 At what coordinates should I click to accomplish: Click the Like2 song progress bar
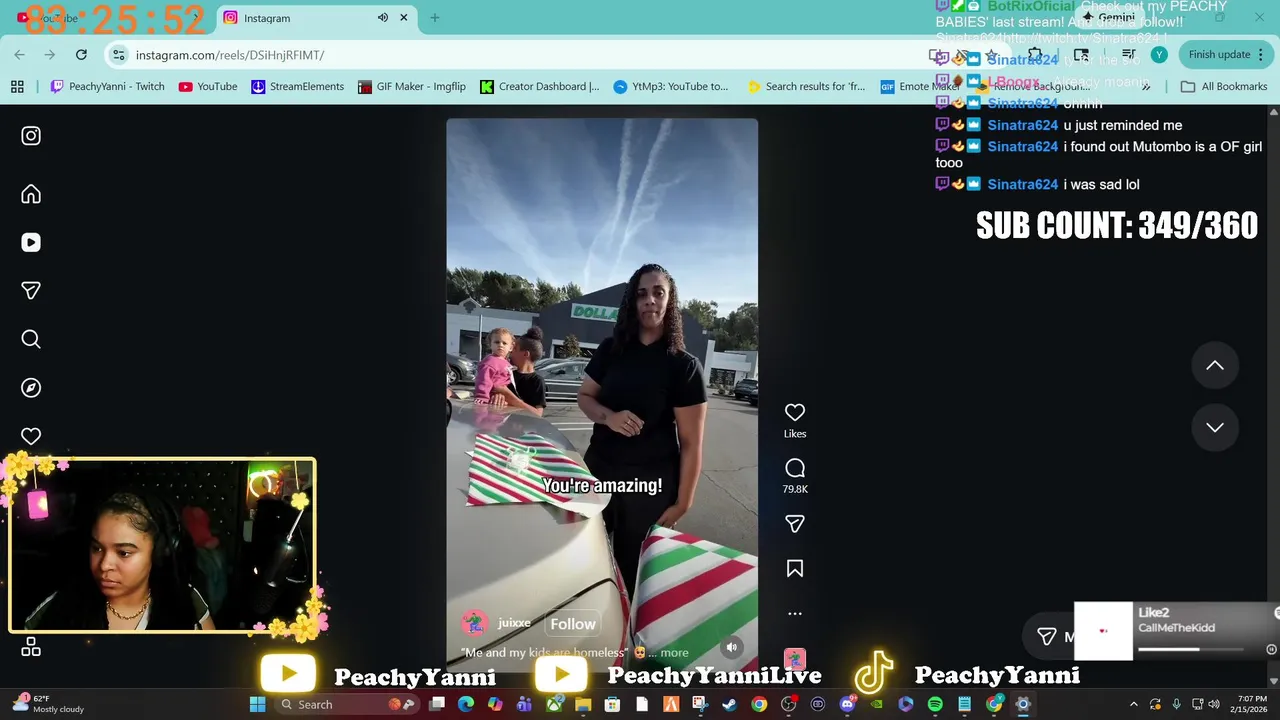pyautogui.click(x=1190, y=649)
